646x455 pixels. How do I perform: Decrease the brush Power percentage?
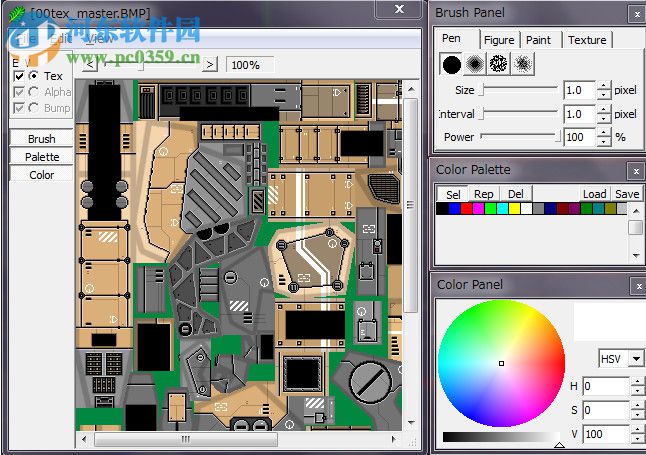tap(604, 142)
